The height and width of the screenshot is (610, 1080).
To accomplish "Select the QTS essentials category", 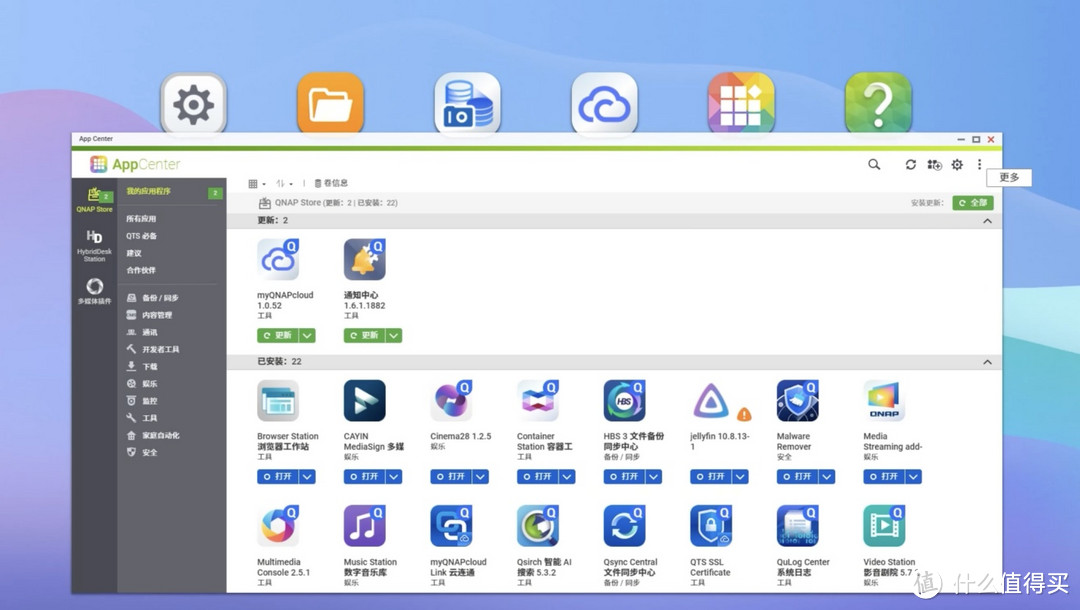I will [x=141, y=236].
